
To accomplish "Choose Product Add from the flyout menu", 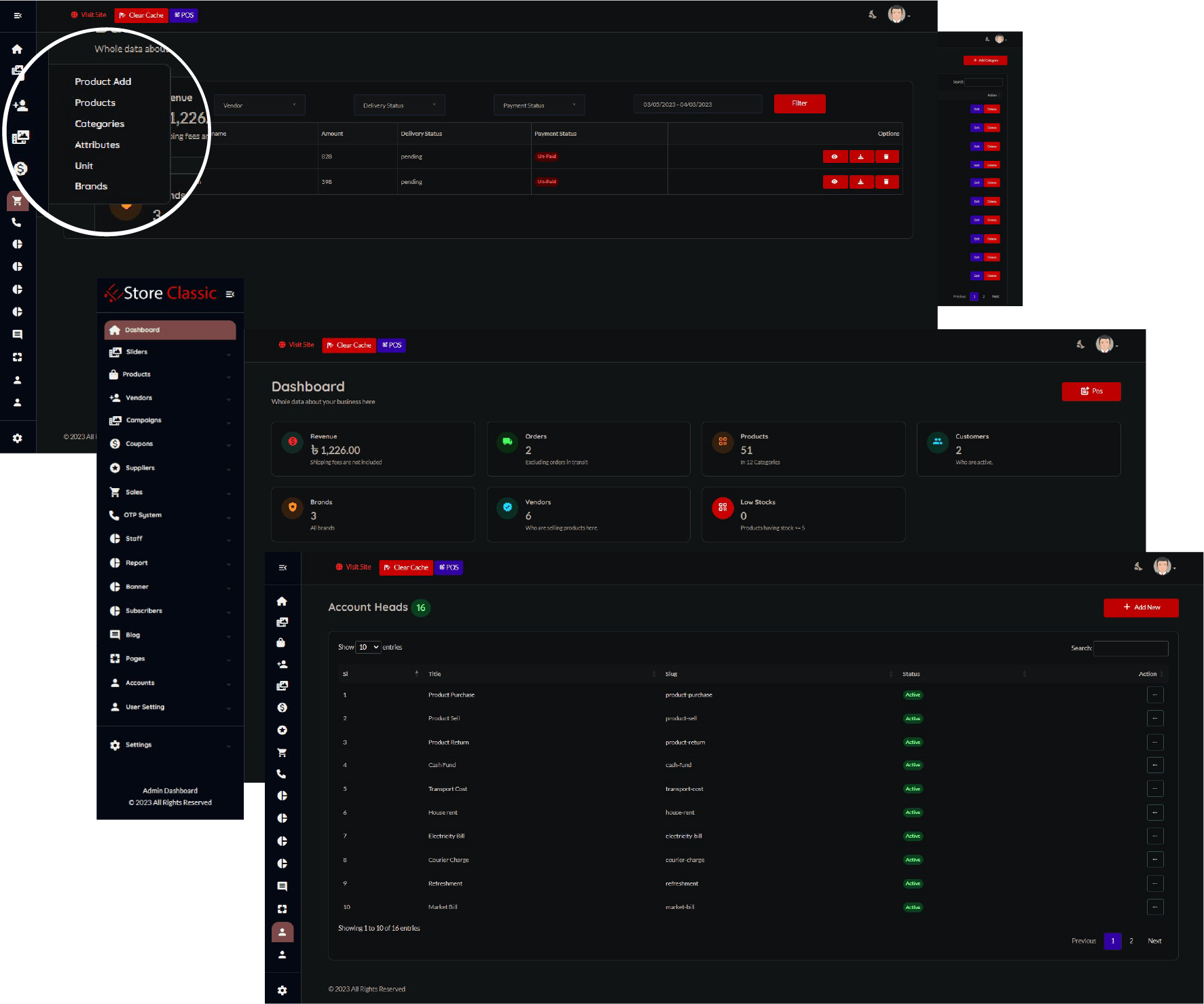I will (103, 81).
